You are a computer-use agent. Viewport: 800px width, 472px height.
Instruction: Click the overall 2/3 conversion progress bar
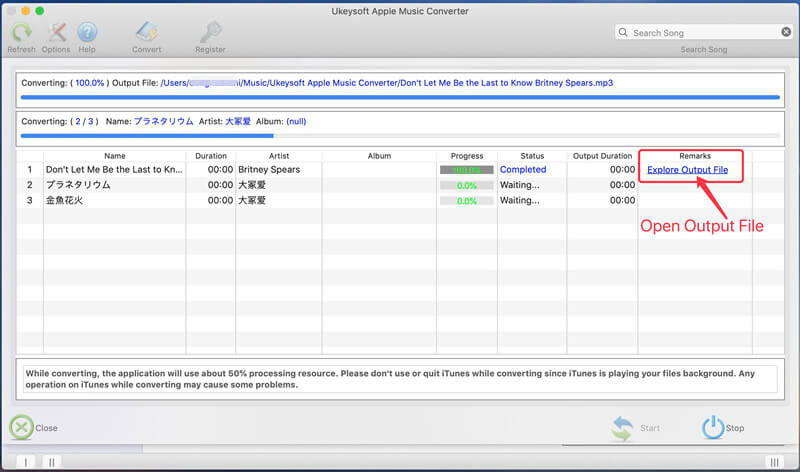pos(400,136)
